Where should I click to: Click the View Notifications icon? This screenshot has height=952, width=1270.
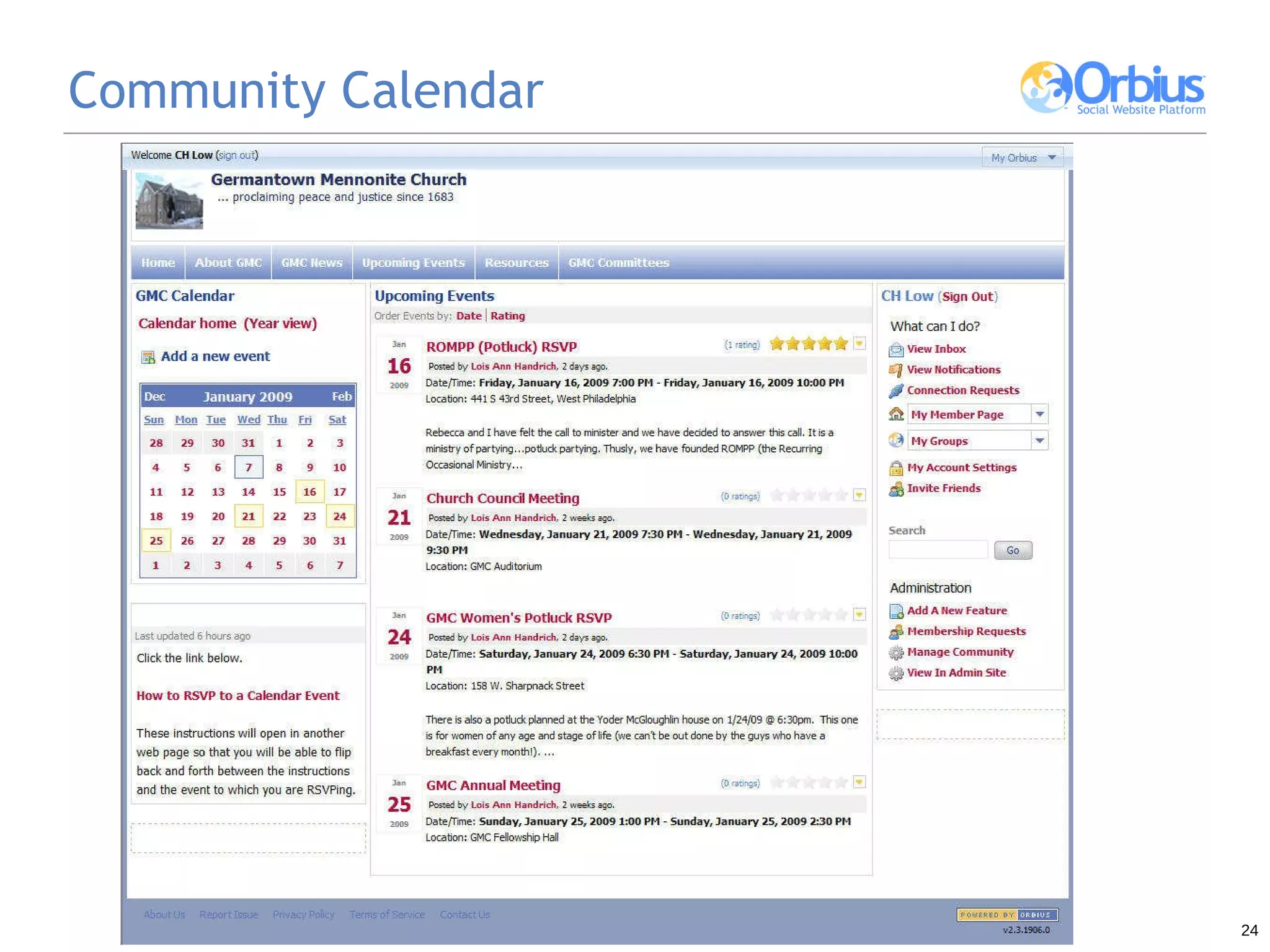coord(895,370)
